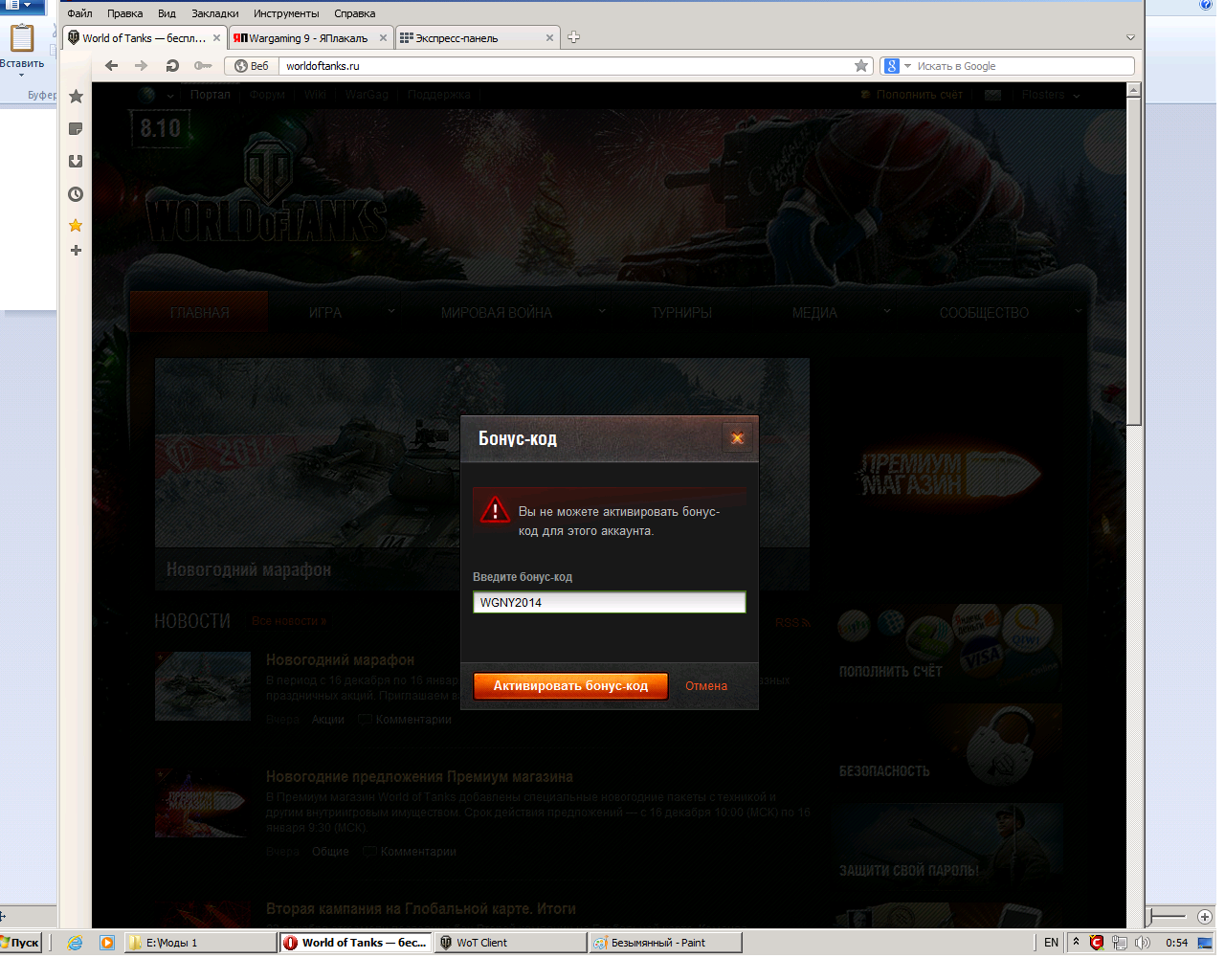1225x980 pixels.
Task: Open the Портал link in the top bar
Action: [210, 95]
